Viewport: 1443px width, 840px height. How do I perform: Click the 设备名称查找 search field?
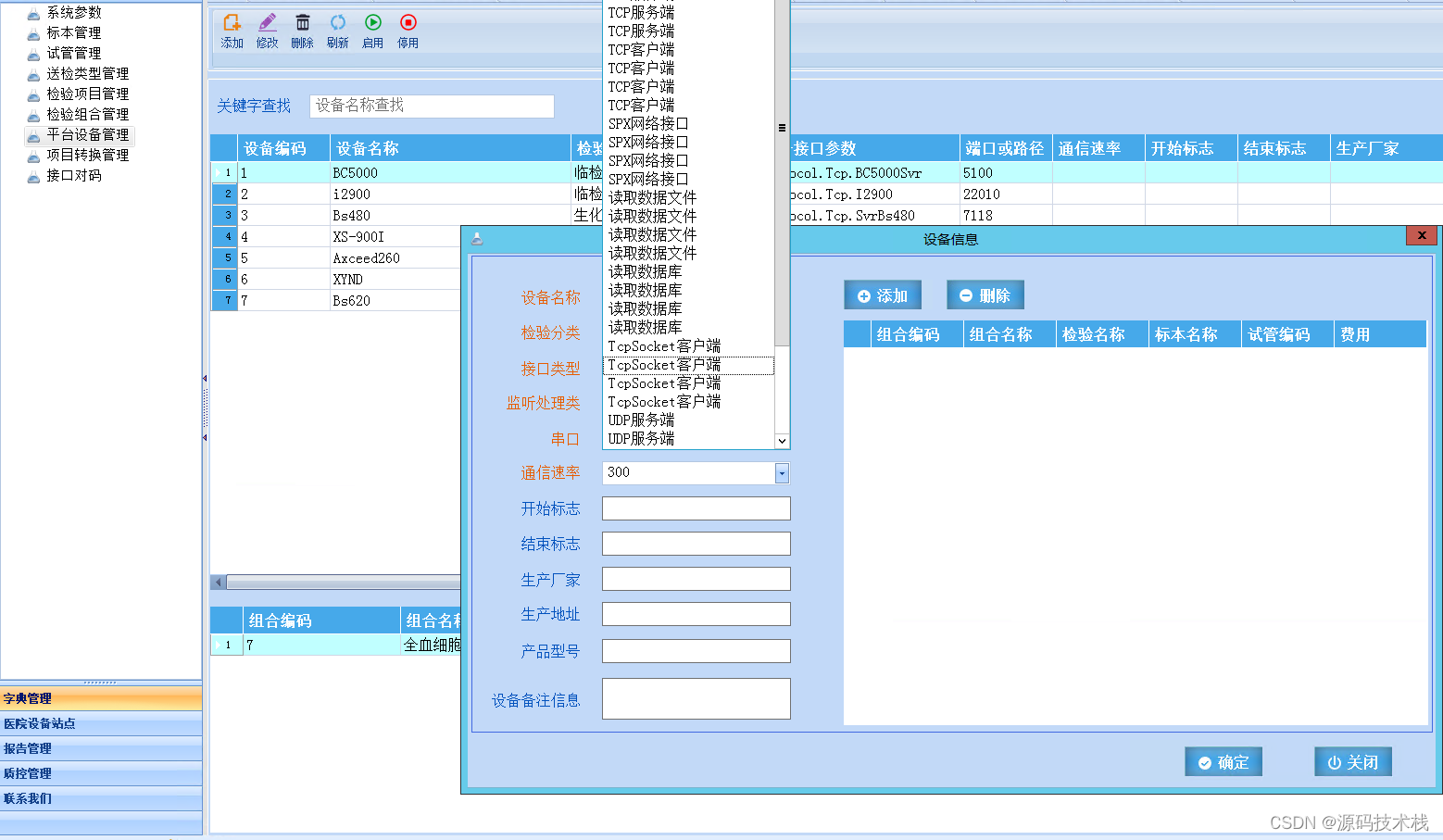[x=432, y=106]
